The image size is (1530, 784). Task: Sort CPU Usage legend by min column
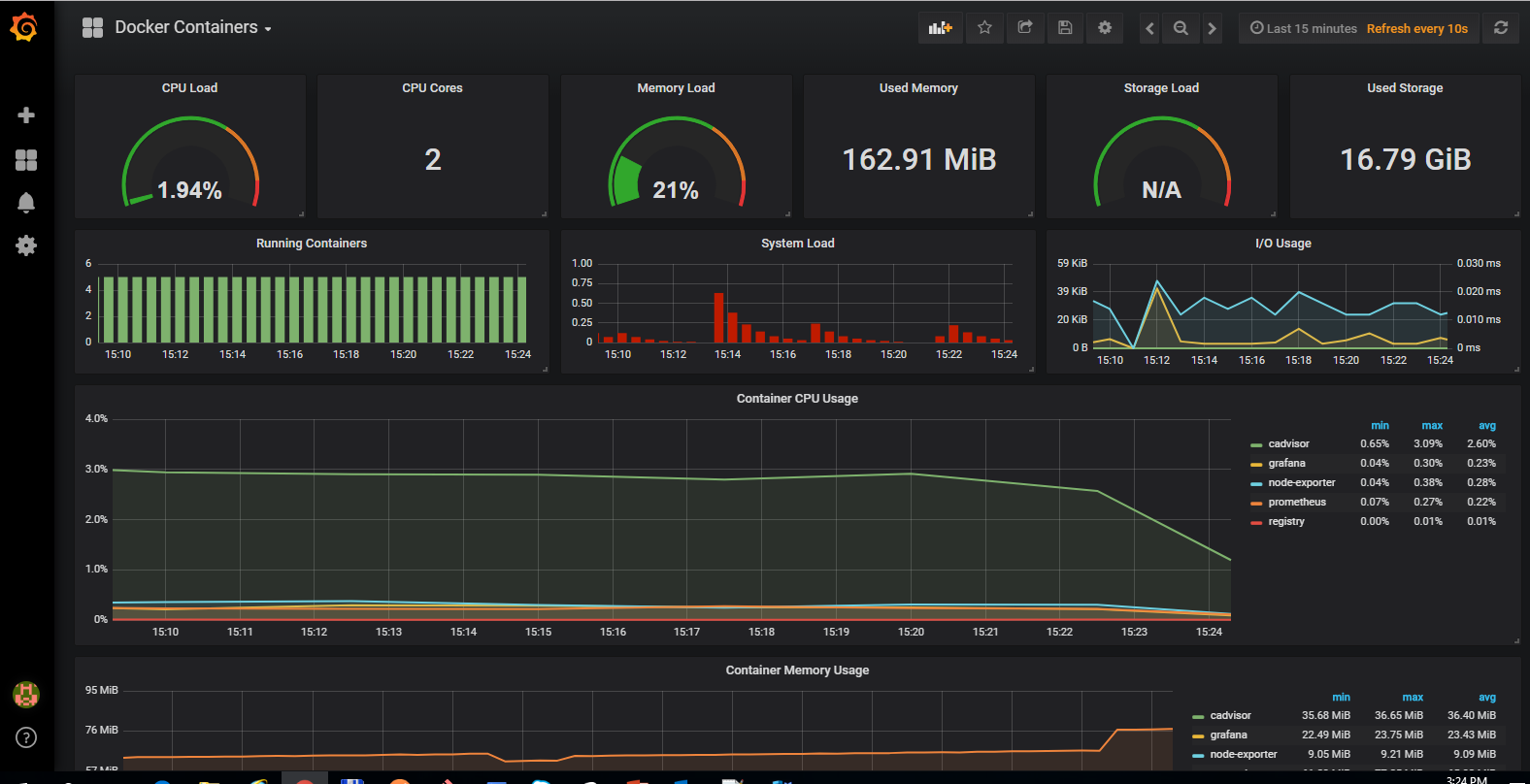(x=1380, y=425)
